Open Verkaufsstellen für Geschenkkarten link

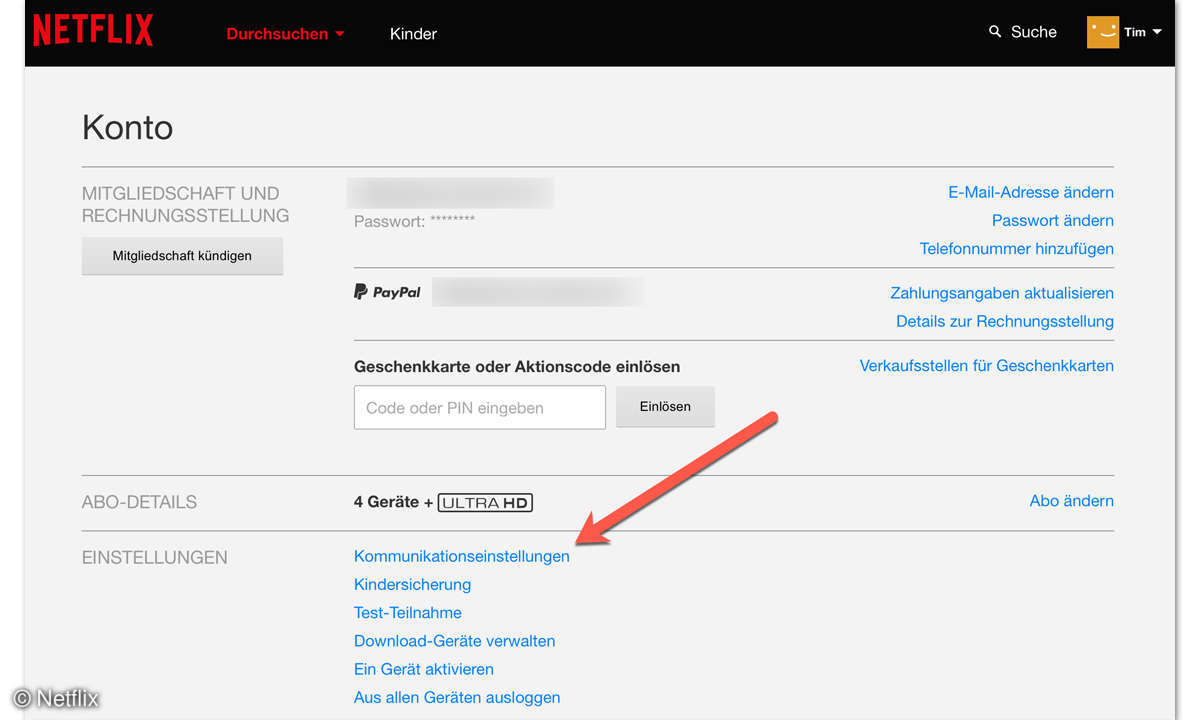[x=987, y=366]
